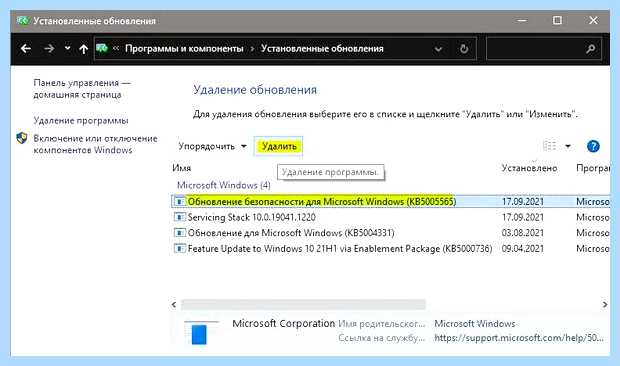Click the search magnifier icon

pos(591,49)
